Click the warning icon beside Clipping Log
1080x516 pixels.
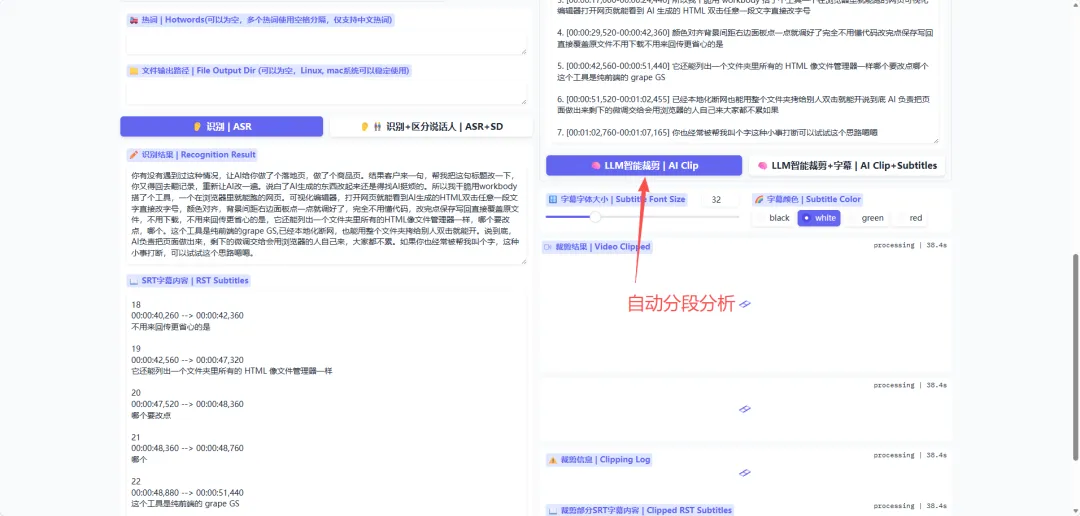[x=552, y=460]
